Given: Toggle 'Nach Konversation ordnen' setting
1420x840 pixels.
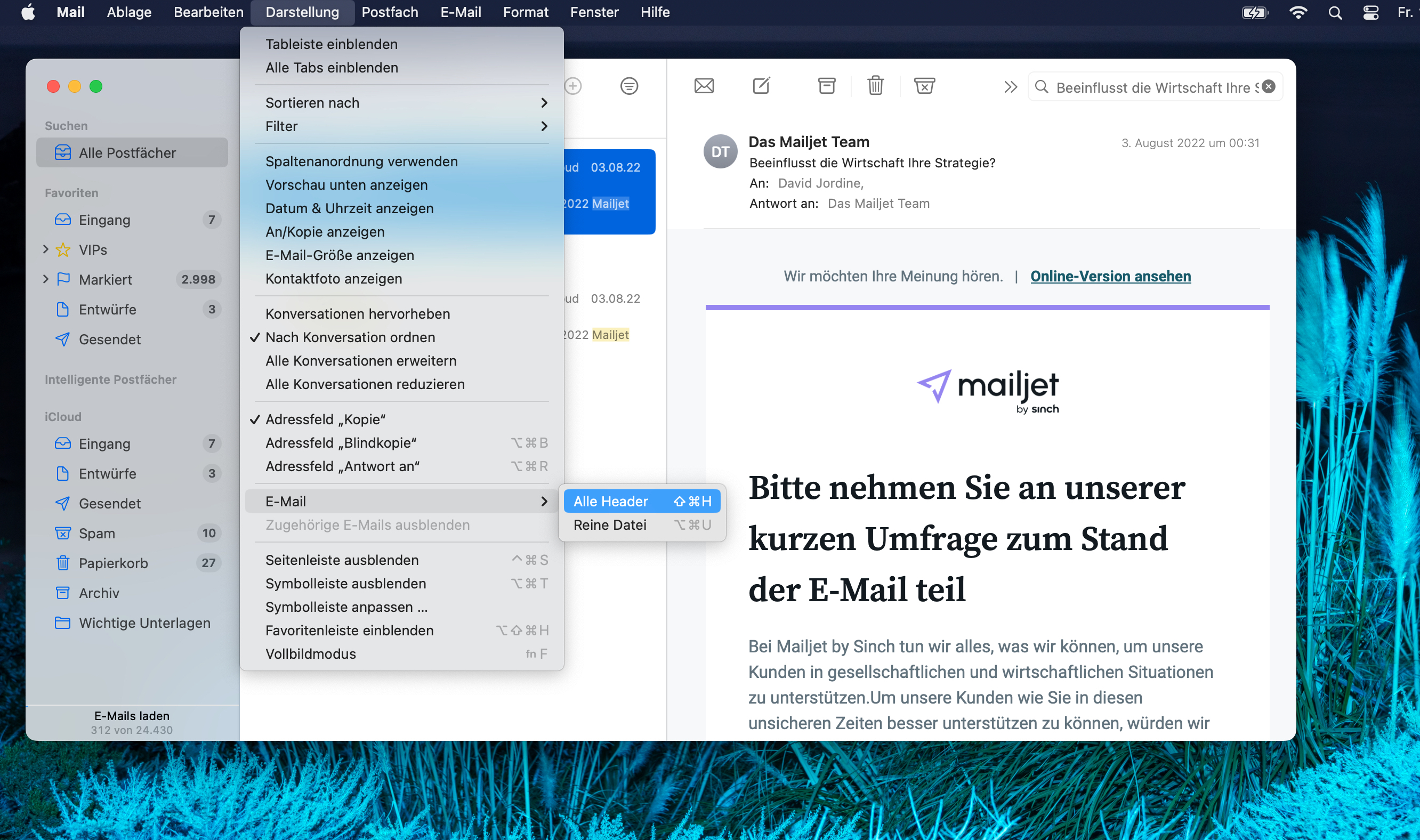Looking at the screenshot, I should pyautogui.click(x=350, y=337).
